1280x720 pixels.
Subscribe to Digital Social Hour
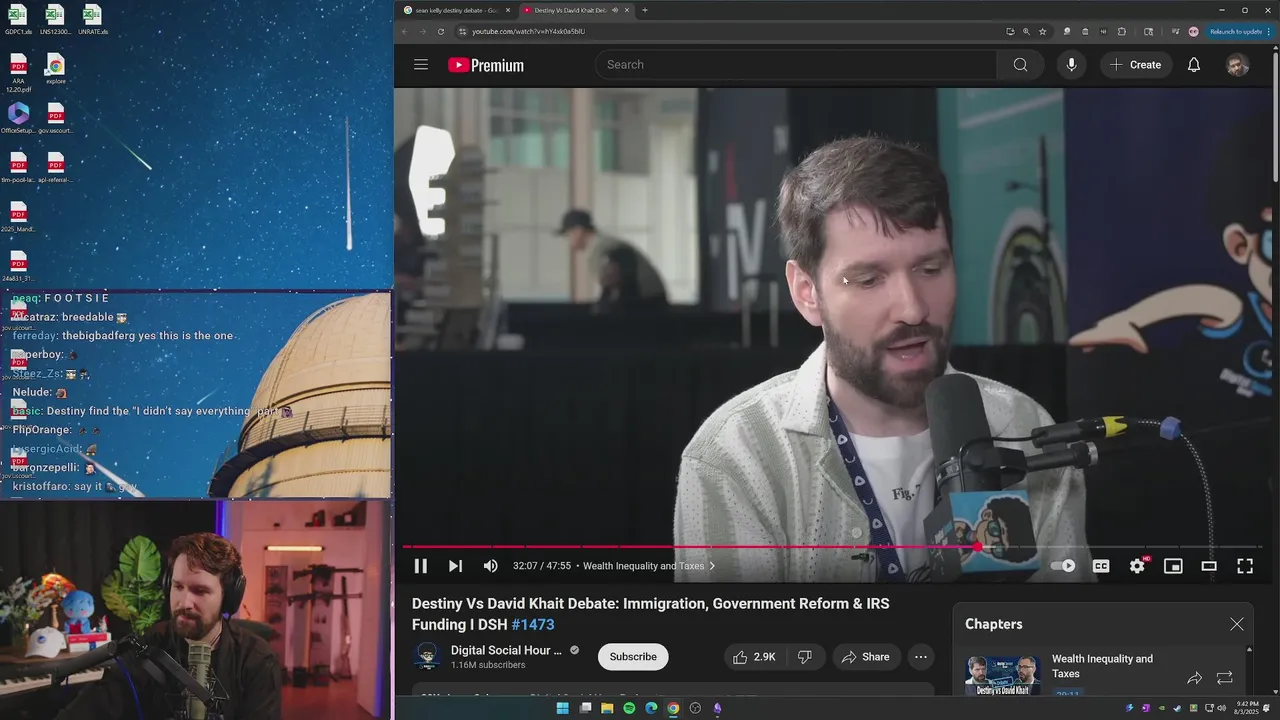[x=633, y=657]
